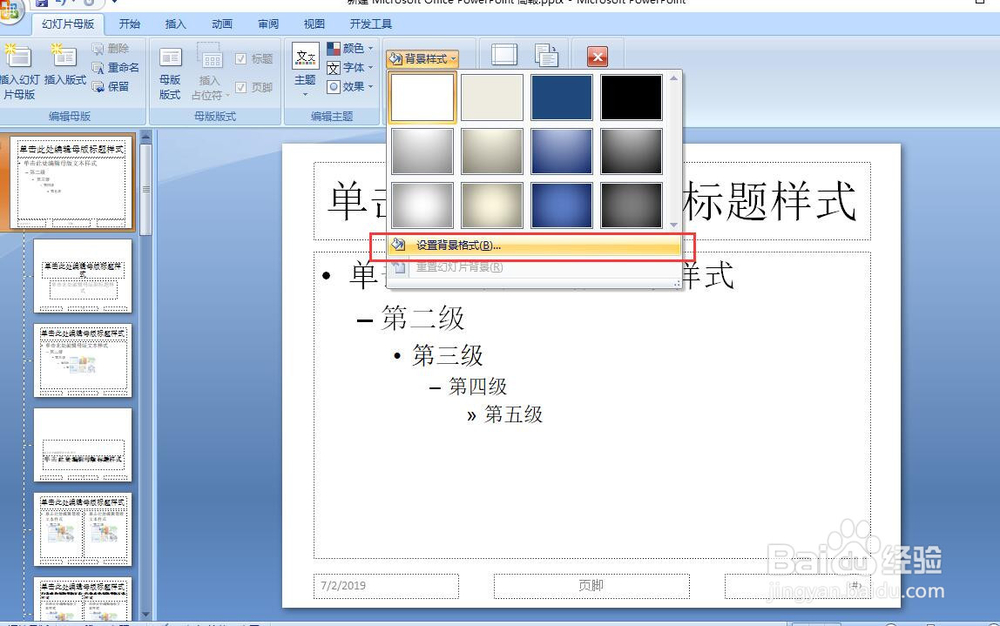Select the plain white background style
Image resolution: width=1000 pixels, height=626 pixels.
[x=422, y=98]
